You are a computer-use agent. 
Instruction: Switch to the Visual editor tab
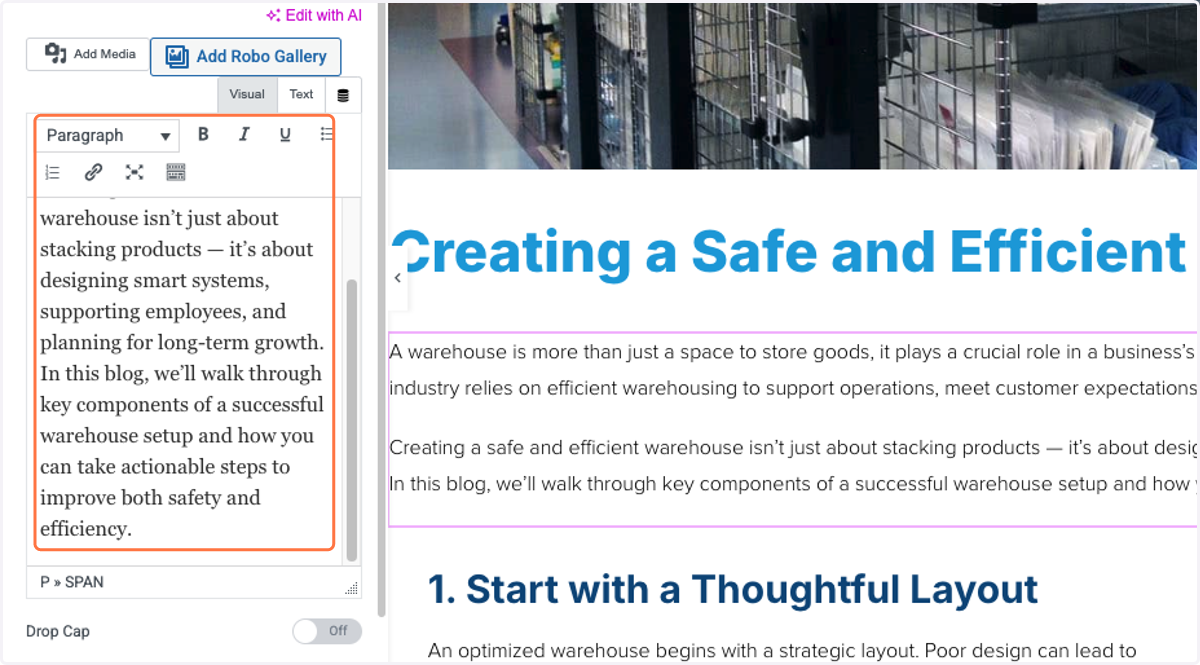247,94
